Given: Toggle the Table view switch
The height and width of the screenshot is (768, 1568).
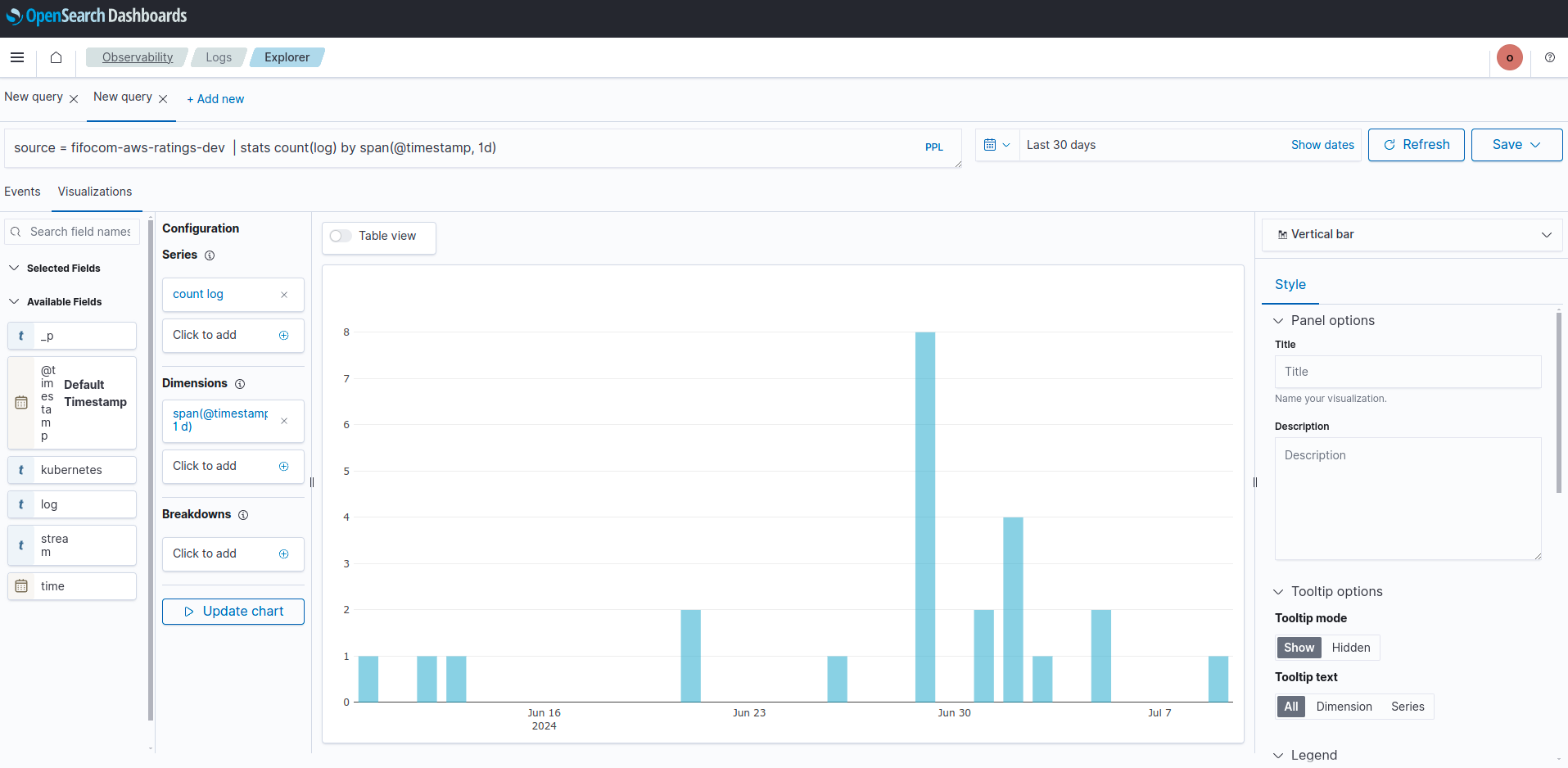Looking at the screenshot, I should 341,236.
